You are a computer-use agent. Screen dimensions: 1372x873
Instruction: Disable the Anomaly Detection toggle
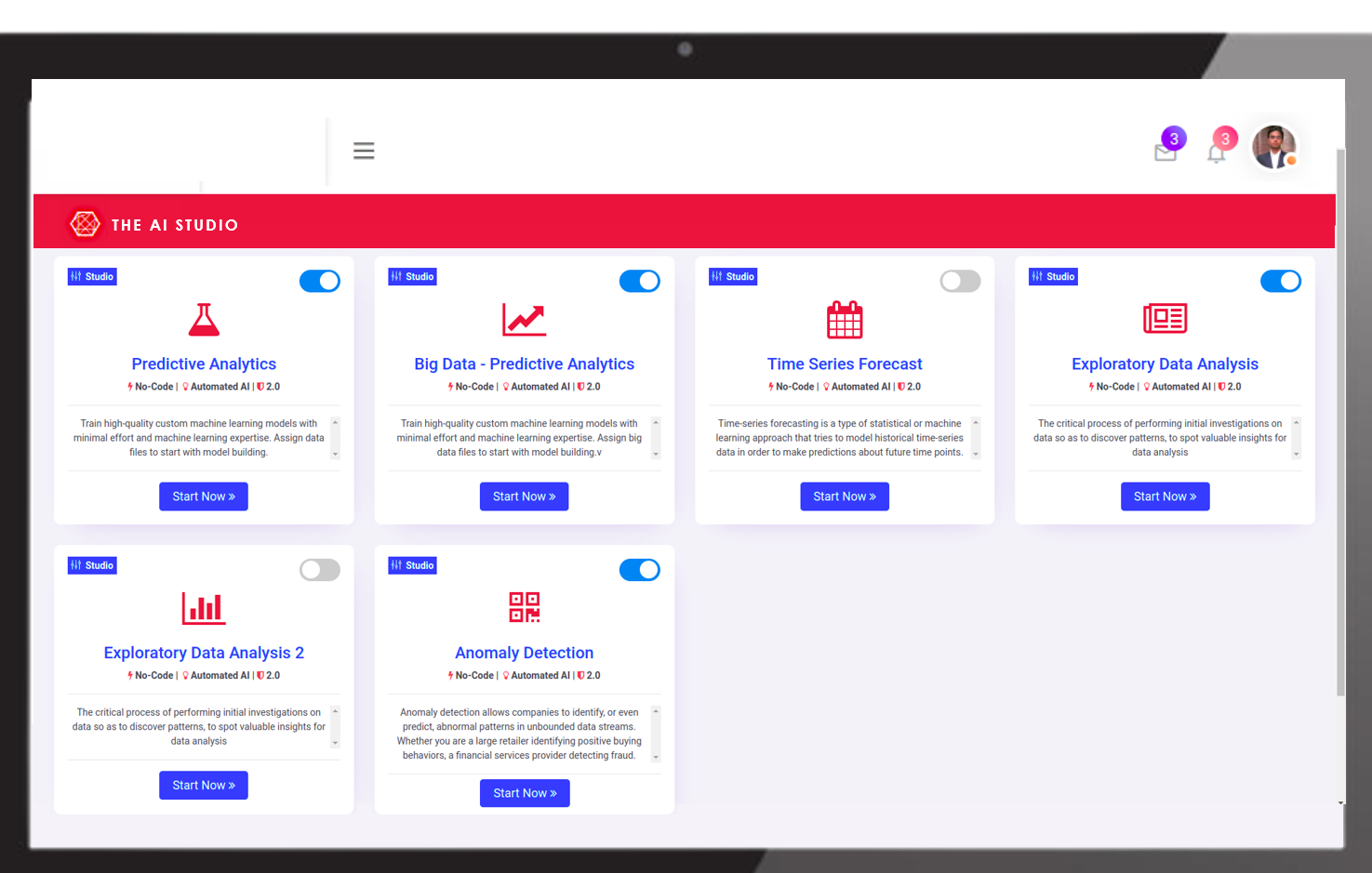coord(640,570)
